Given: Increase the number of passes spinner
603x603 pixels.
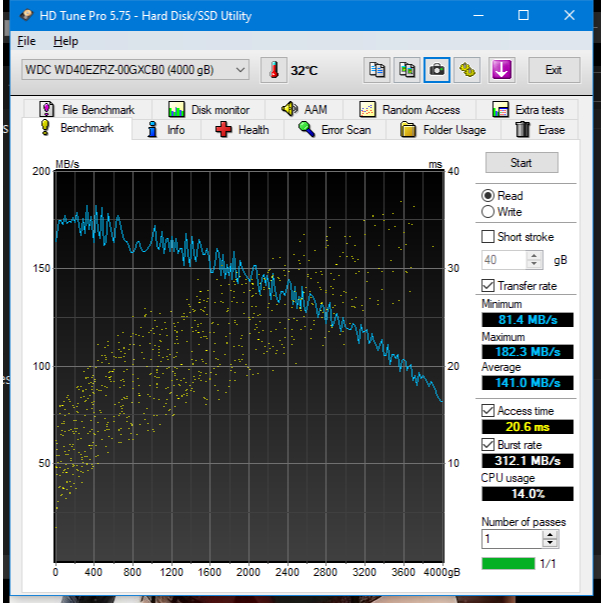Looking at the screenshot, I should point(550,534).
